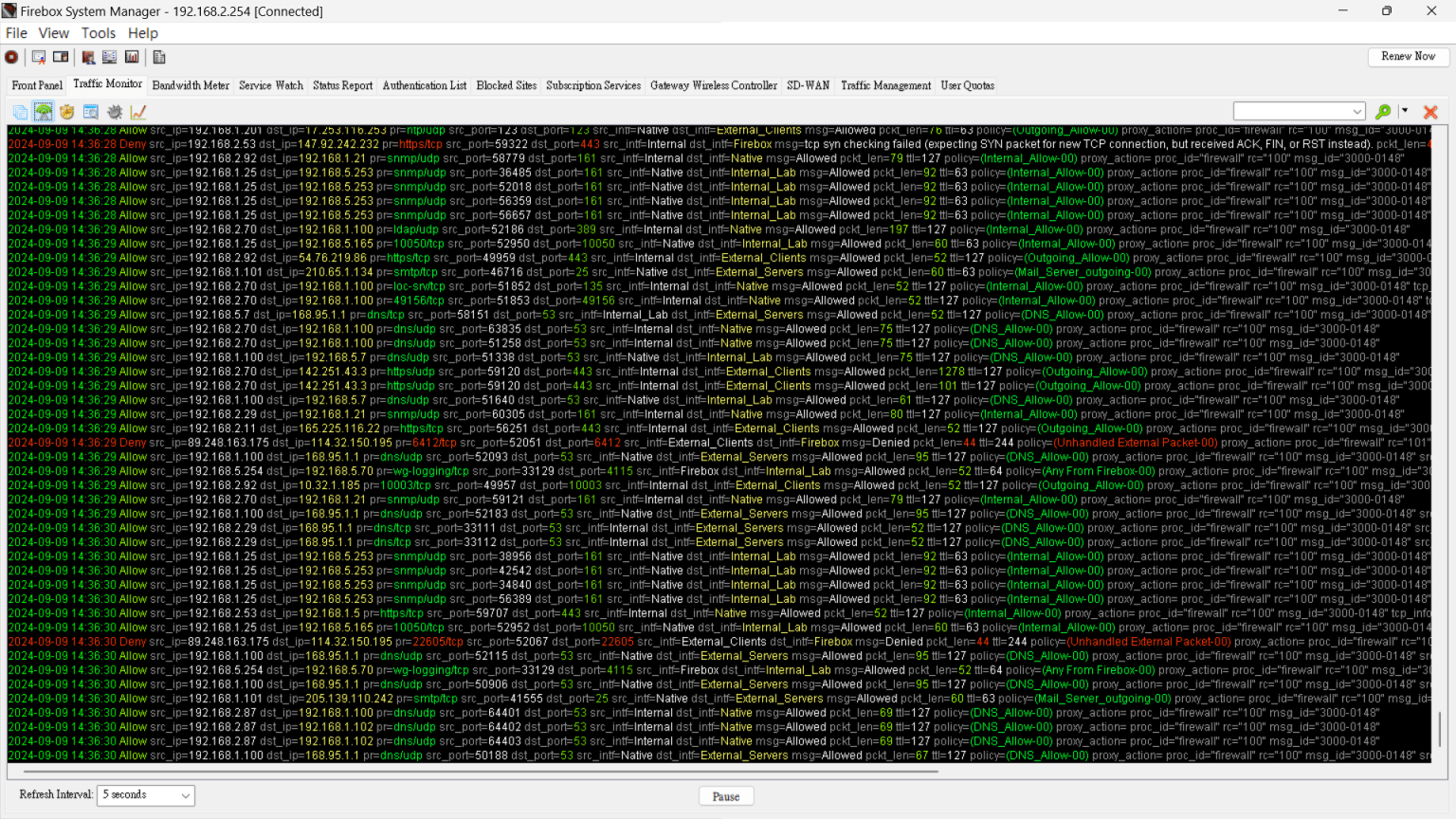Click the gear settings icon in Traffic Monitor toolbar

click(x=114, y=111)
